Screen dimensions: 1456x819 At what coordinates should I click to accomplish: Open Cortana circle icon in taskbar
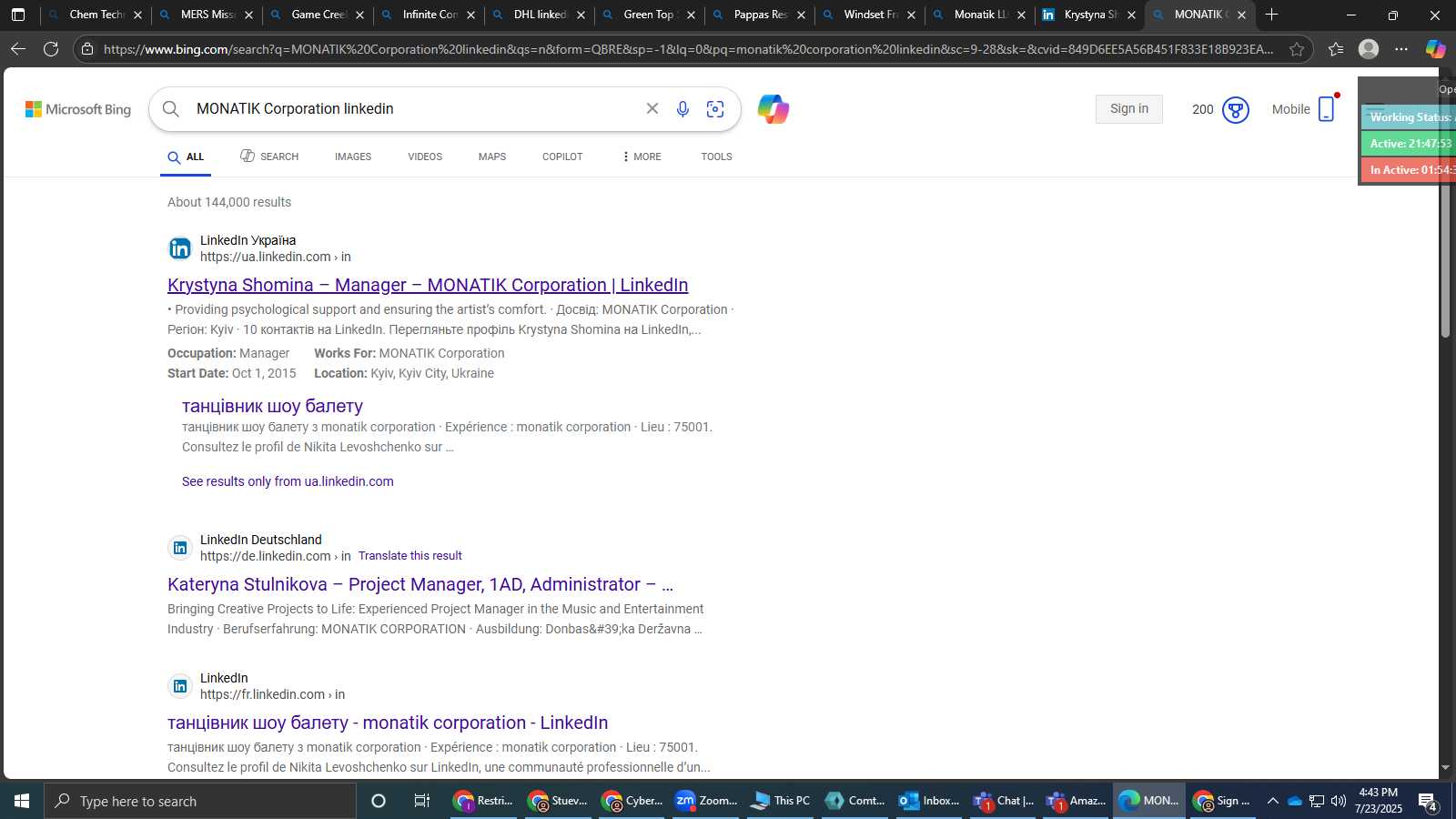click(x=379, y=801)
